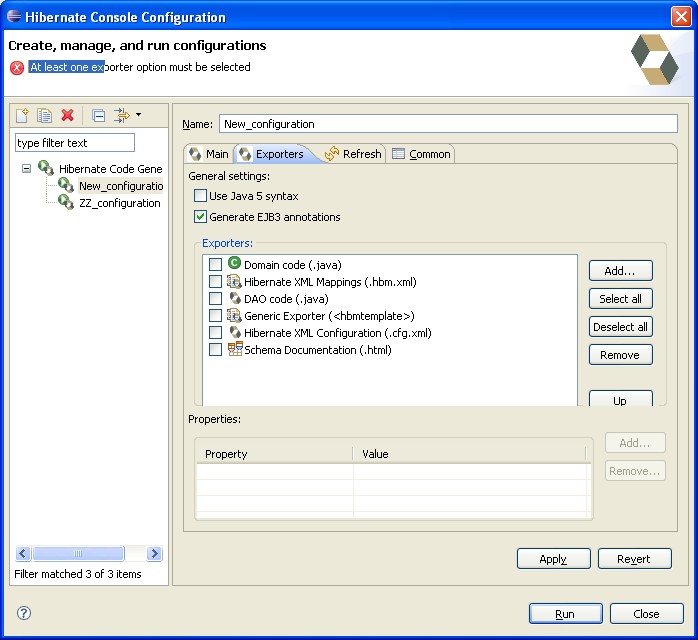The width and height of the screenshot is (698, 640).
Task: Click the Hibernate XML Mappings row icon
Action: point(234,281)
